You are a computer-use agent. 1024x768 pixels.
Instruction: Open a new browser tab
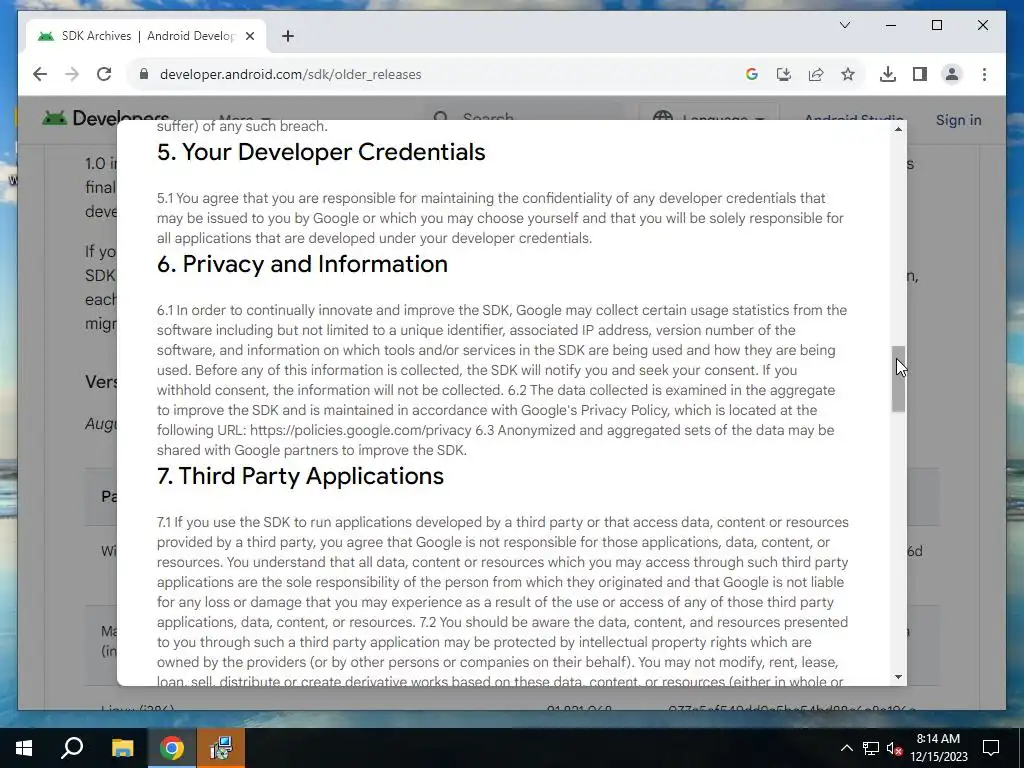pyautogui.click(x=288, y=36)
